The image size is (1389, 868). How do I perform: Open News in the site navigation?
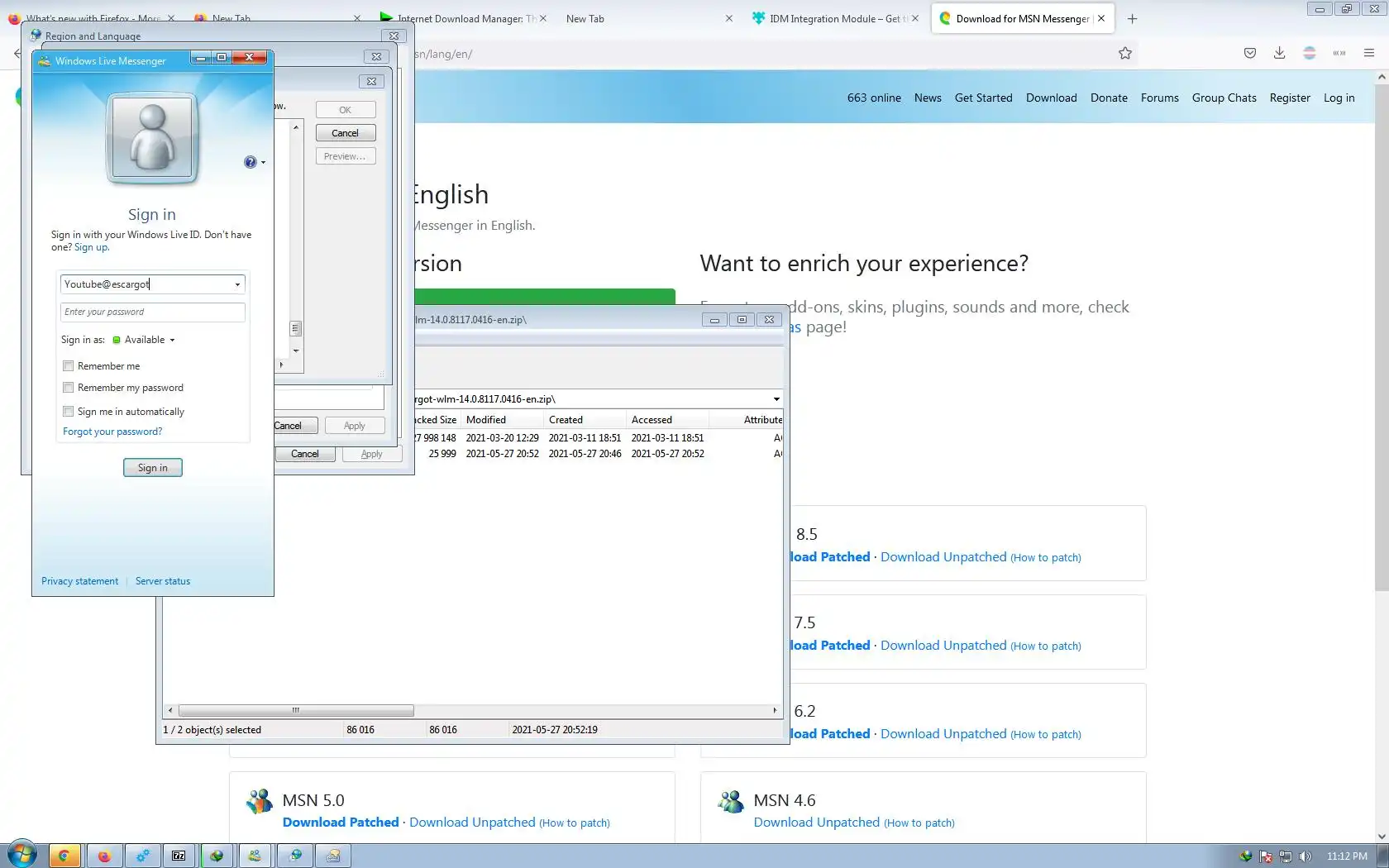click(x=928, y=98)
